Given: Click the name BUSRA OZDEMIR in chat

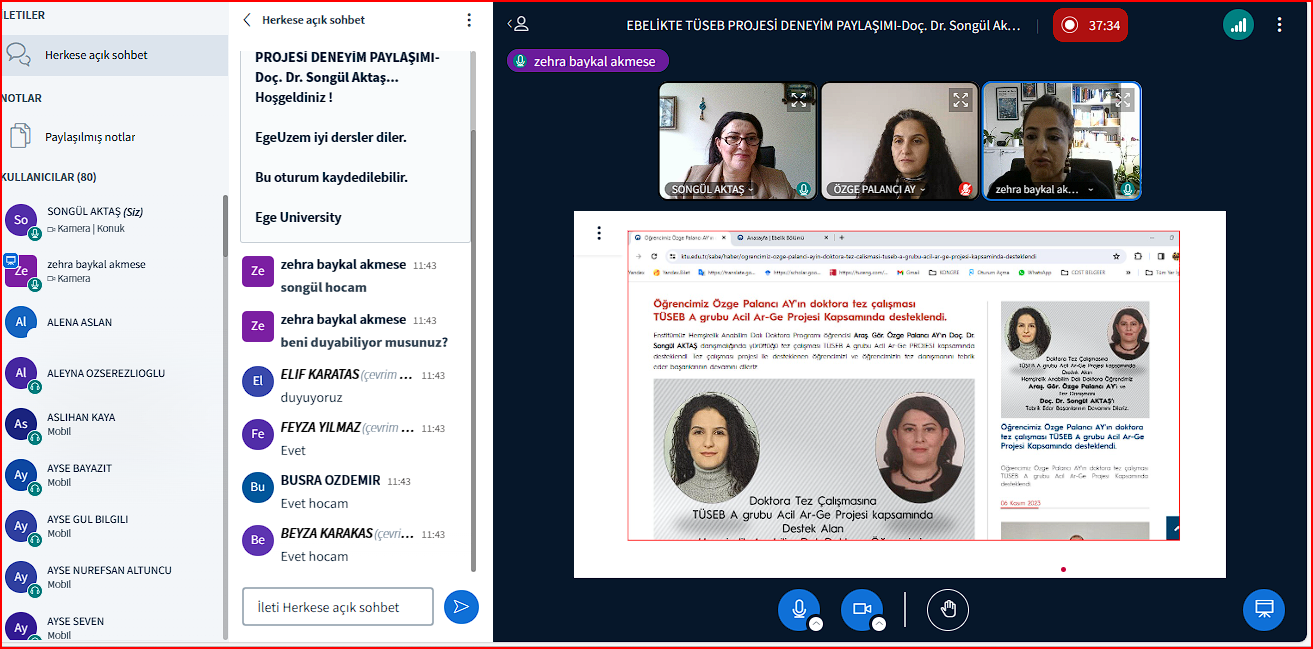Looking at the screenshot, I should tap(330, 480).
